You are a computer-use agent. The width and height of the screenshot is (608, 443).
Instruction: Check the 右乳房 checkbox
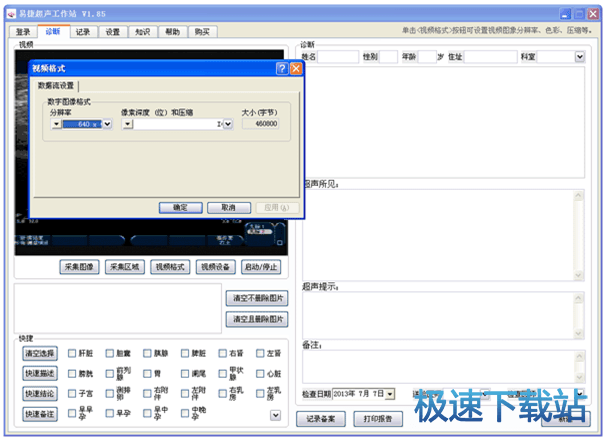tap(222, 394)
